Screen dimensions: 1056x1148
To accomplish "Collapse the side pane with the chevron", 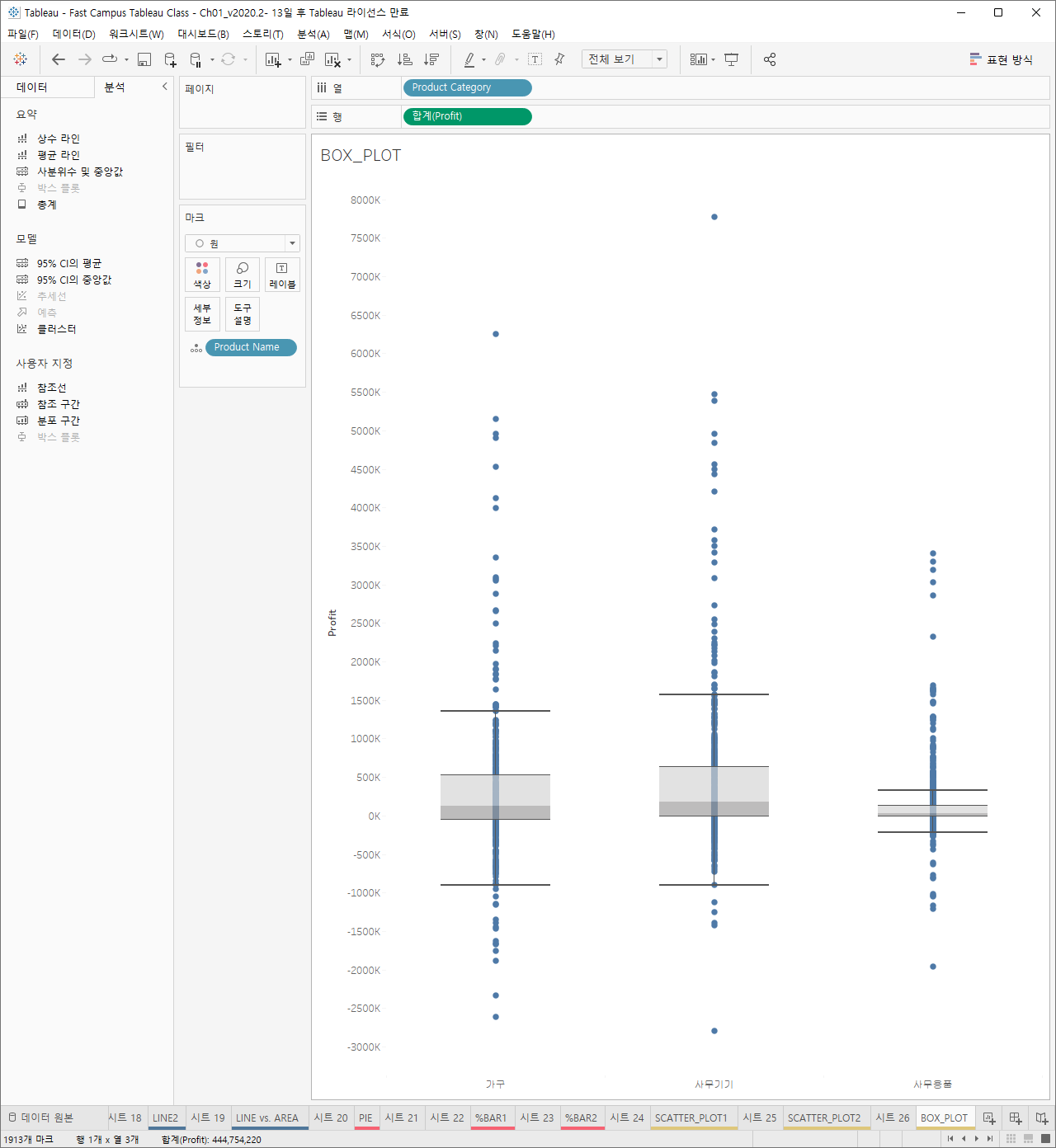I will [165, 87].
